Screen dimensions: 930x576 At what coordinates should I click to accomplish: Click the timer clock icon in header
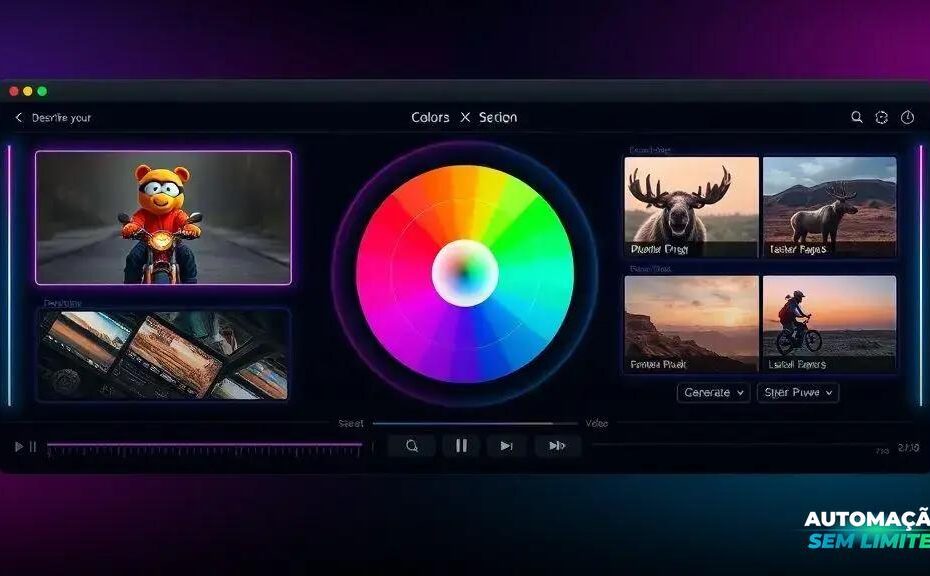[x=907, y=117]
